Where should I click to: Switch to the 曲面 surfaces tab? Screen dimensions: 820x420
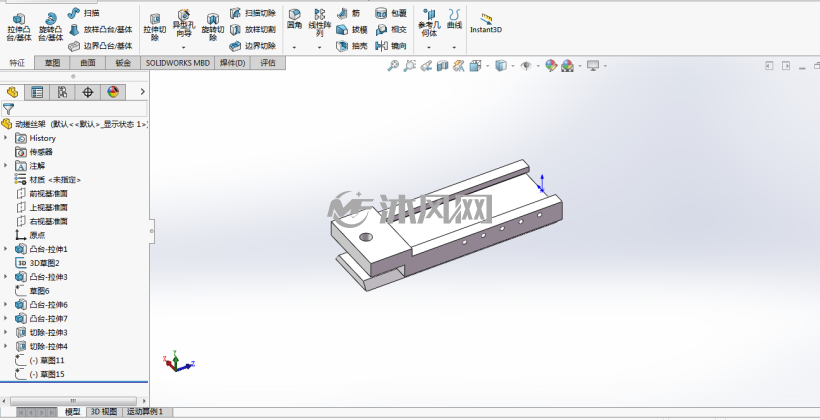pos(88,63)
